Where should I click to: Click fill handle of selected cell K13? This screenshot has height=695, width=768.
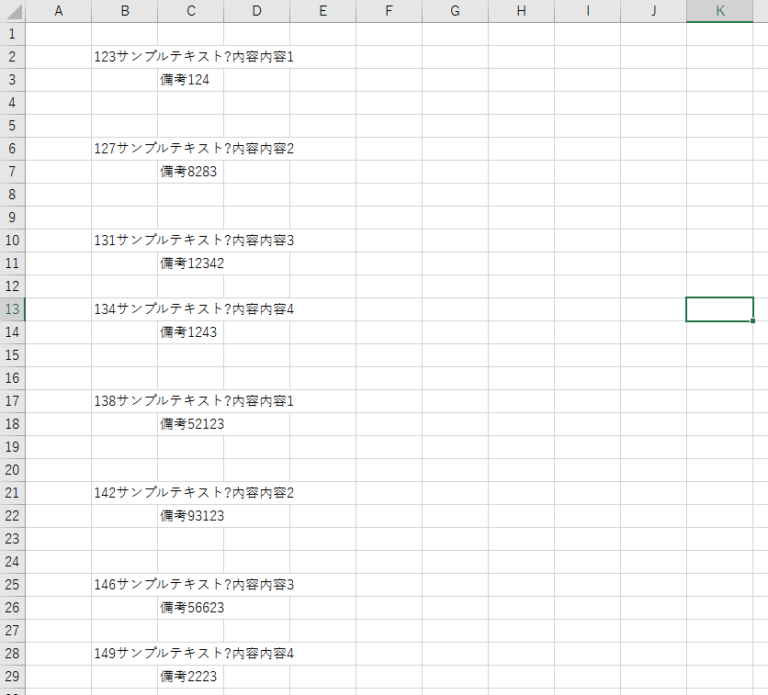coord(753,321)
